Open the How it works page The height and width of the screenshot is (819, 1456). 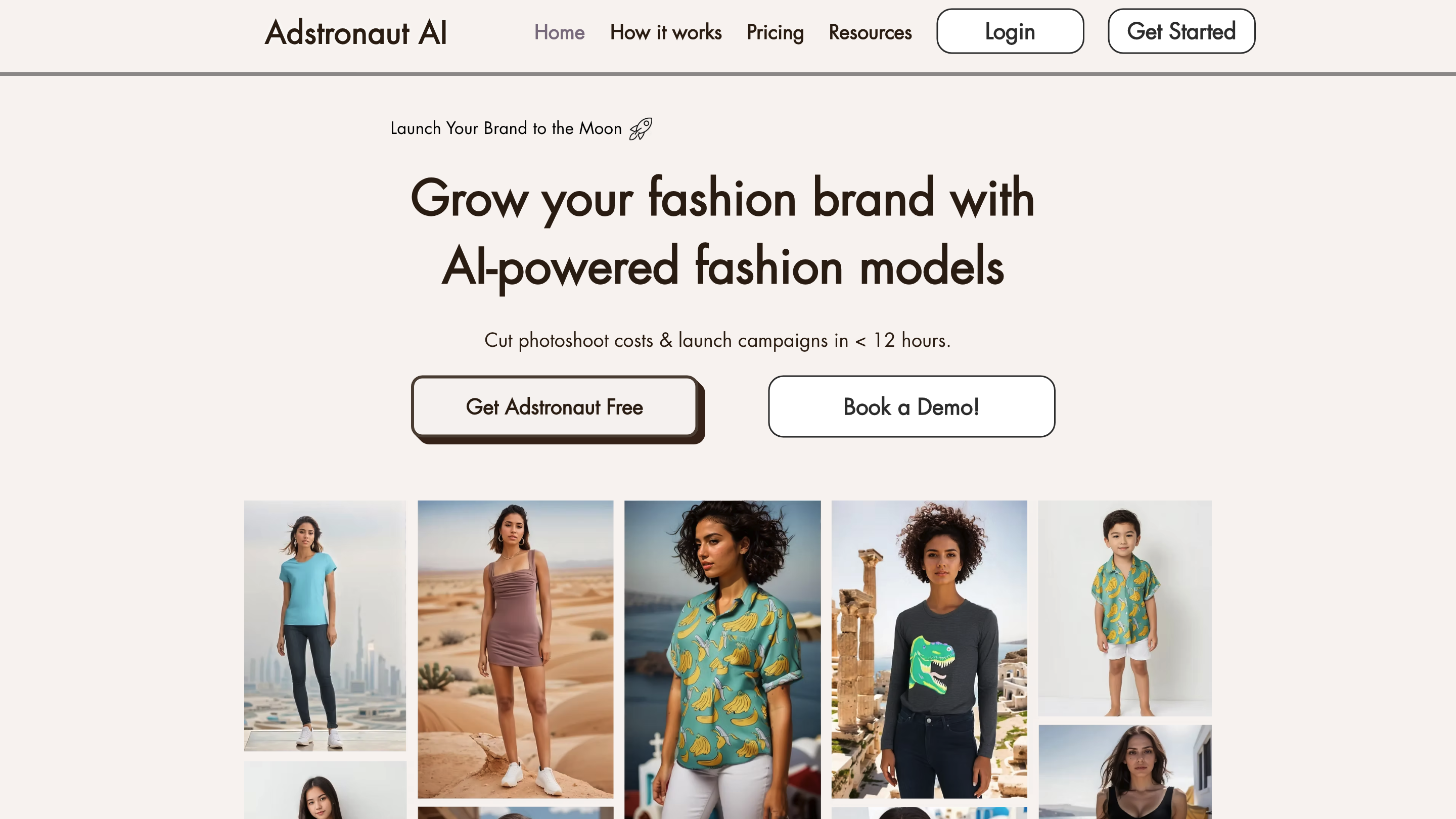click(665, 32)
